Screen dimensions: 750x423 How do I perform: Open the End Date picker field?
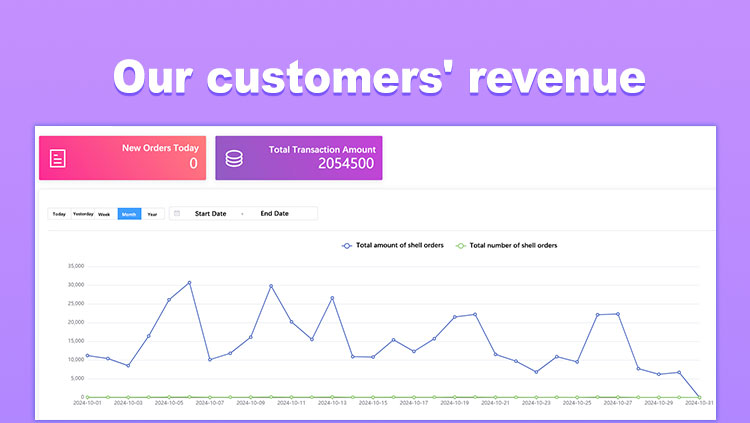pos(274,214)
